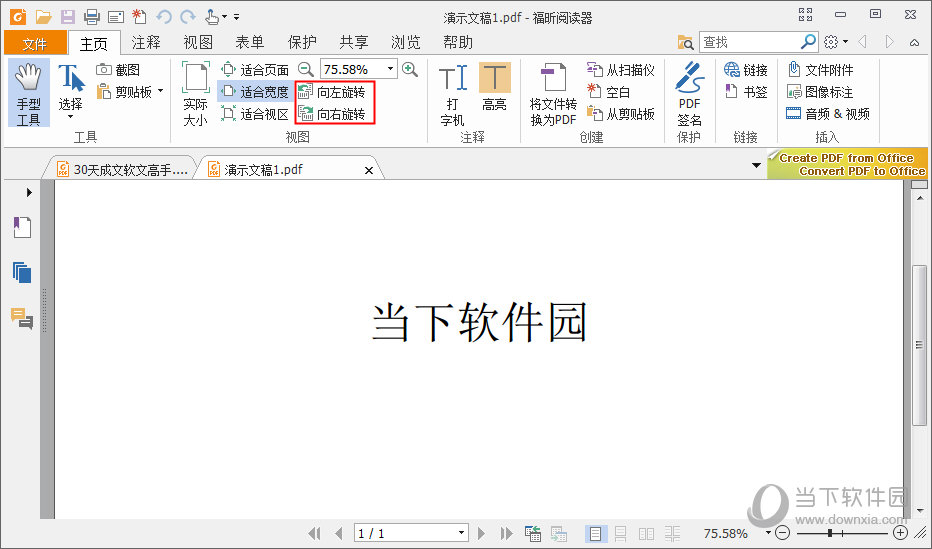Go to the previous page

coord(338,533)
